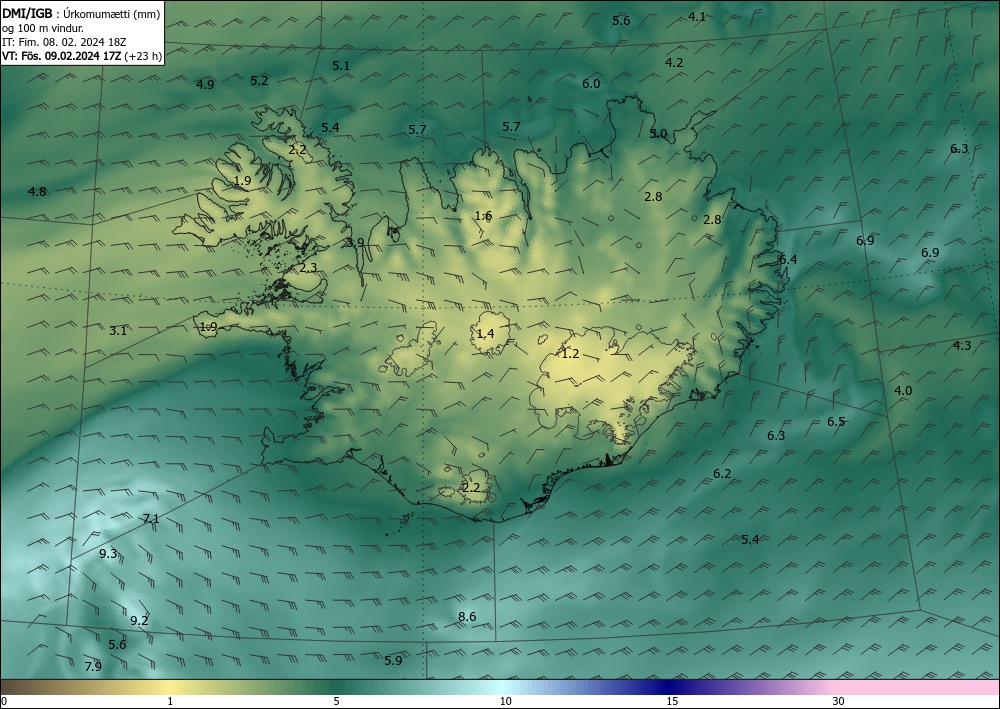Image resolution: width=1000 pixels, height=709 pixels.
Task: Click the 3.1 value off the west coast
Action: 118,330
